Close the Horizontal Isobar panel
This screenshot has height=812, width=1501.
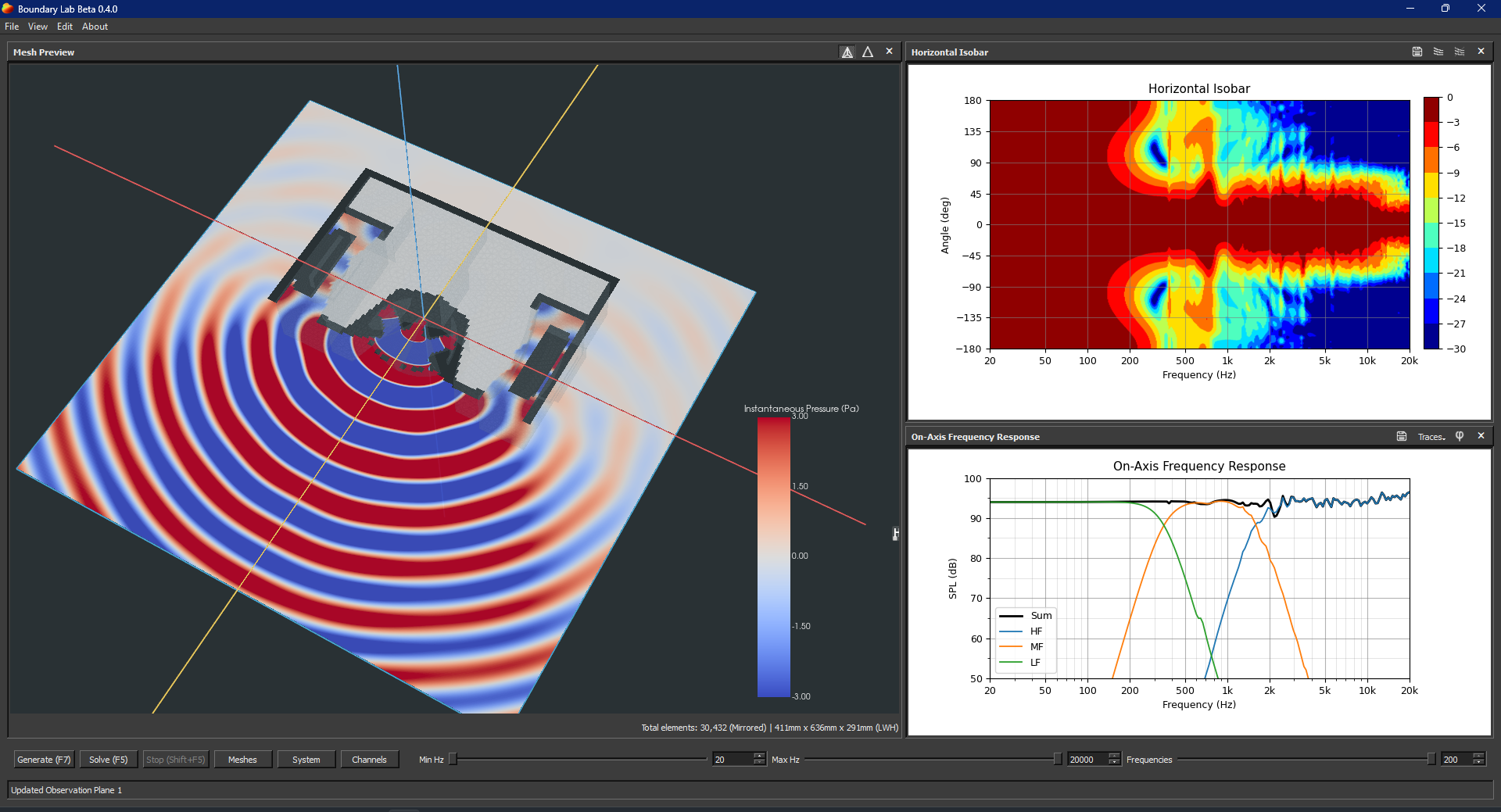point(1481,52)
